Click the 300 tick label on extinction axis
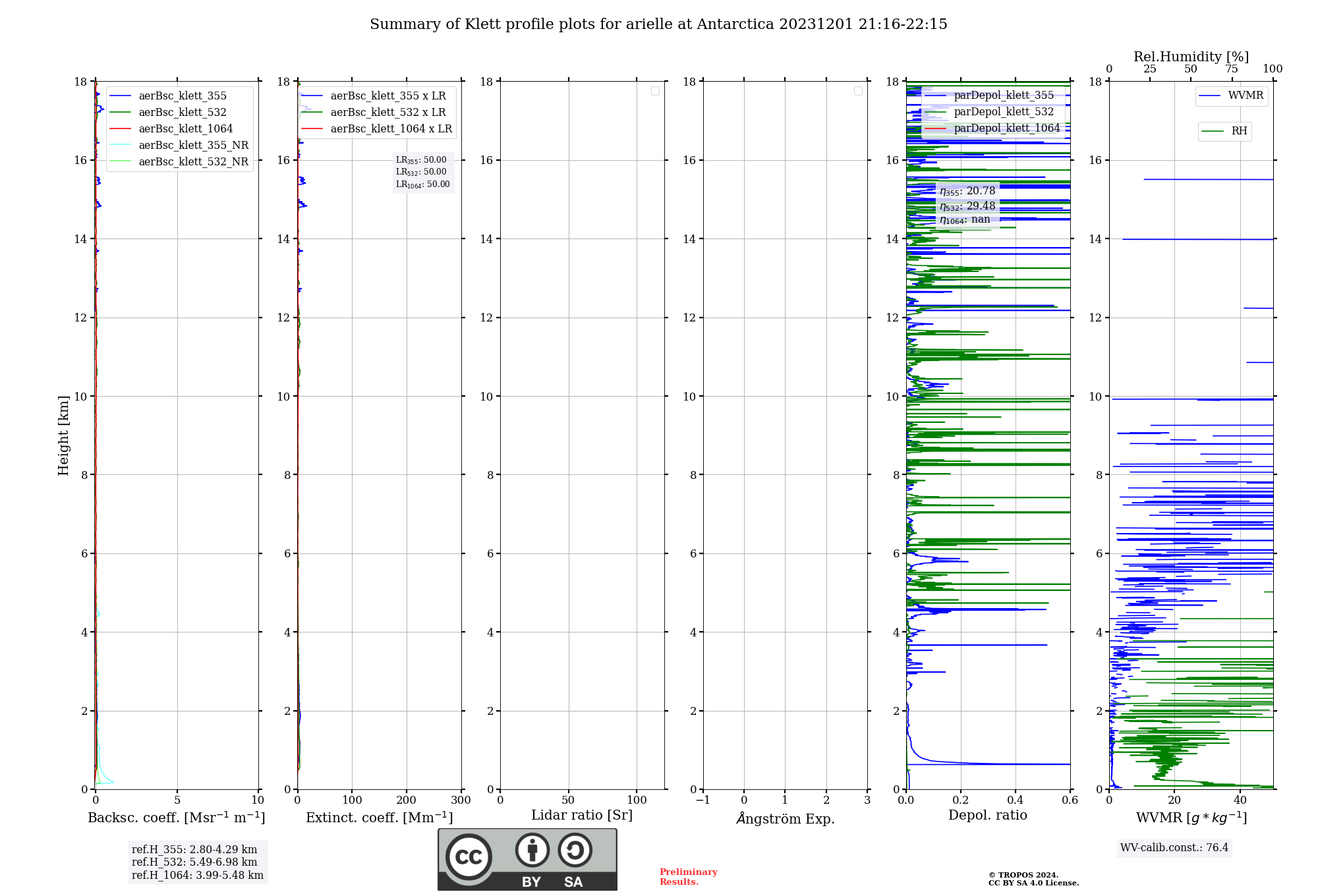The width and height of the screenshot is (1318, 896). point(461,800)
